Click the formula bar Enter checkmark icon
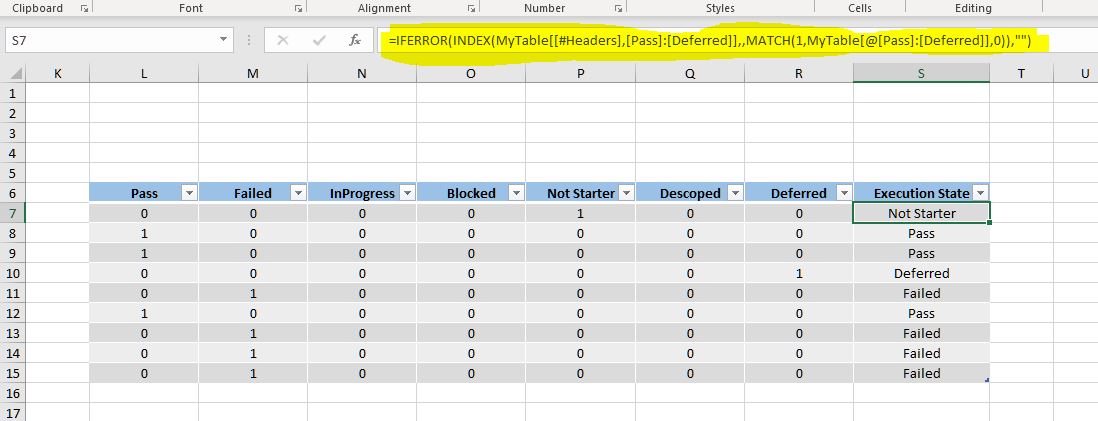Image resolution: width=1098 pixels, height=421 pixels. click(319, 41)
